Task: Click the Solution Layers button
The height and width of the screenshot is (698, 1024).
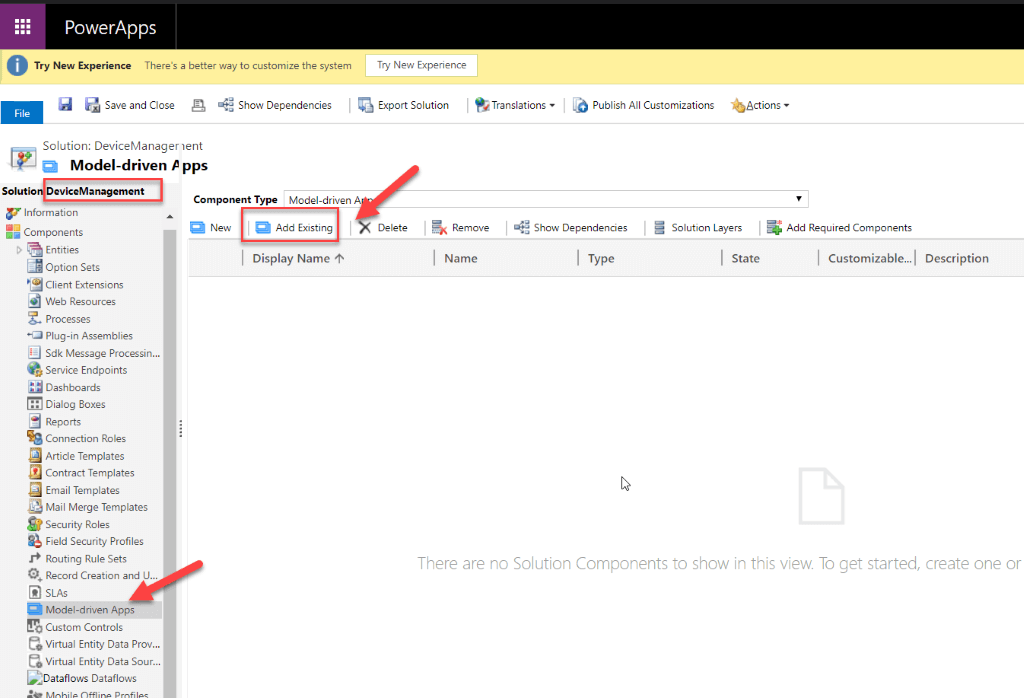Action: tap(698, 227)
